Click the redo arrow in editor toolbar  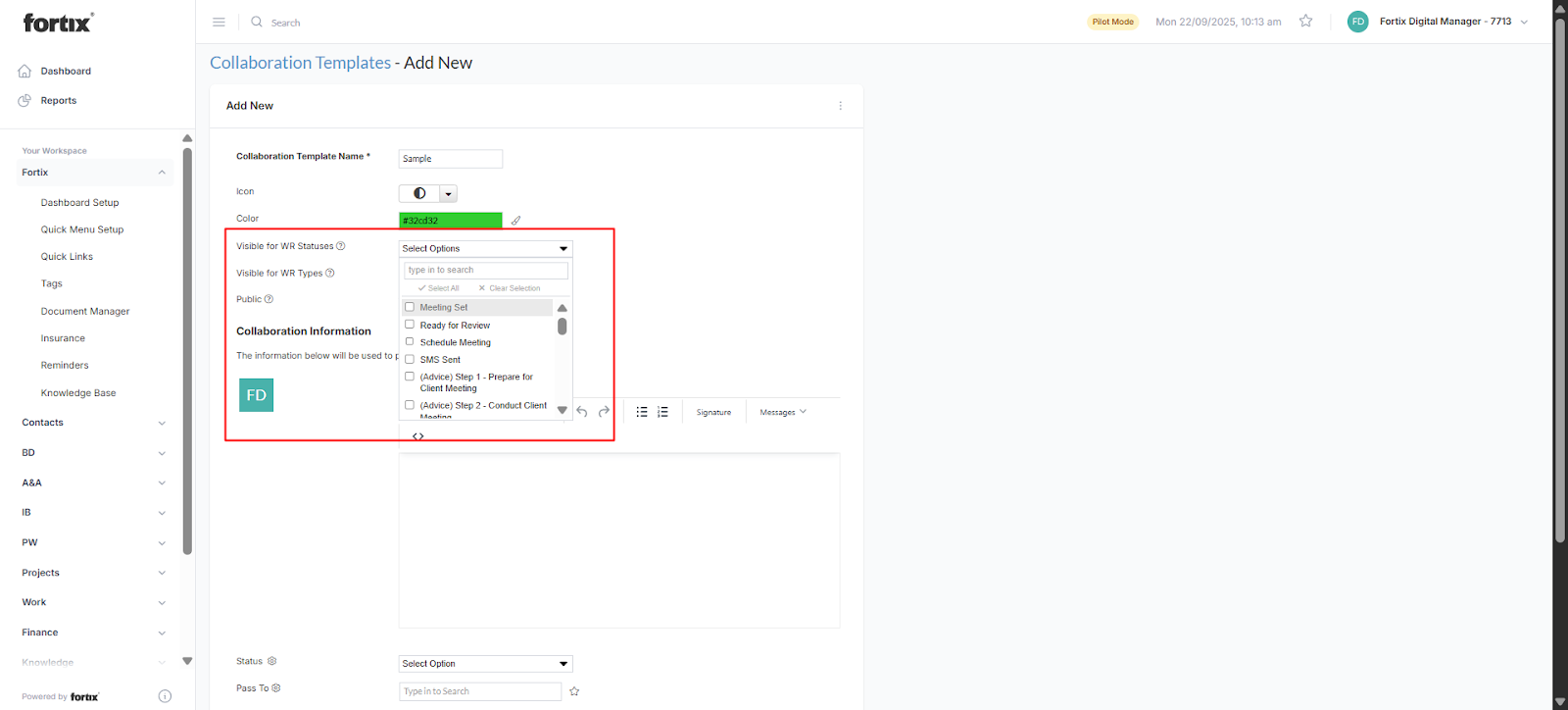pyautogui.click(x=604, y=412)
